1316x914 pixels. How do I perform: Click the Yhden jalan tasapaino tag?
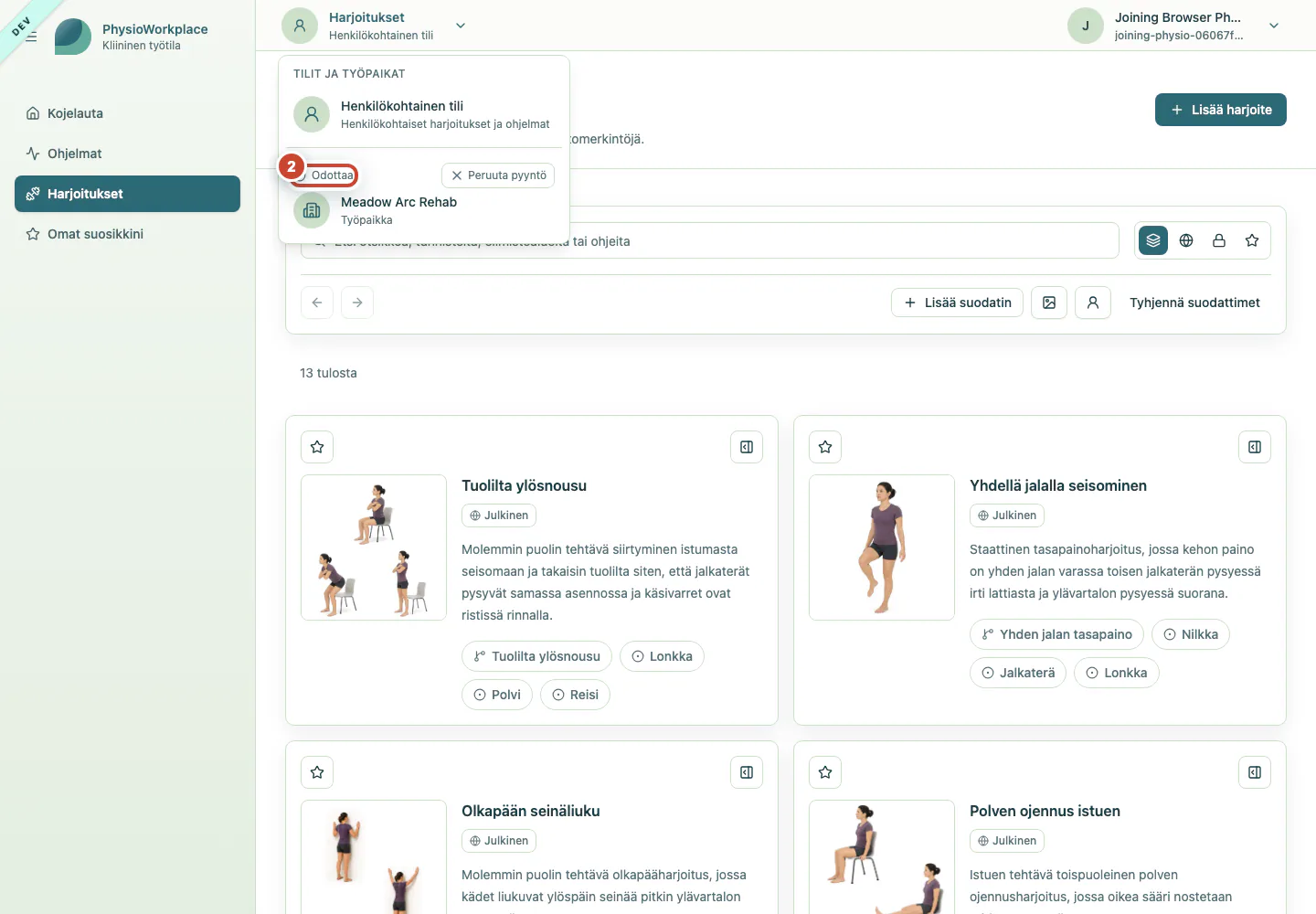click(1056, 634)
